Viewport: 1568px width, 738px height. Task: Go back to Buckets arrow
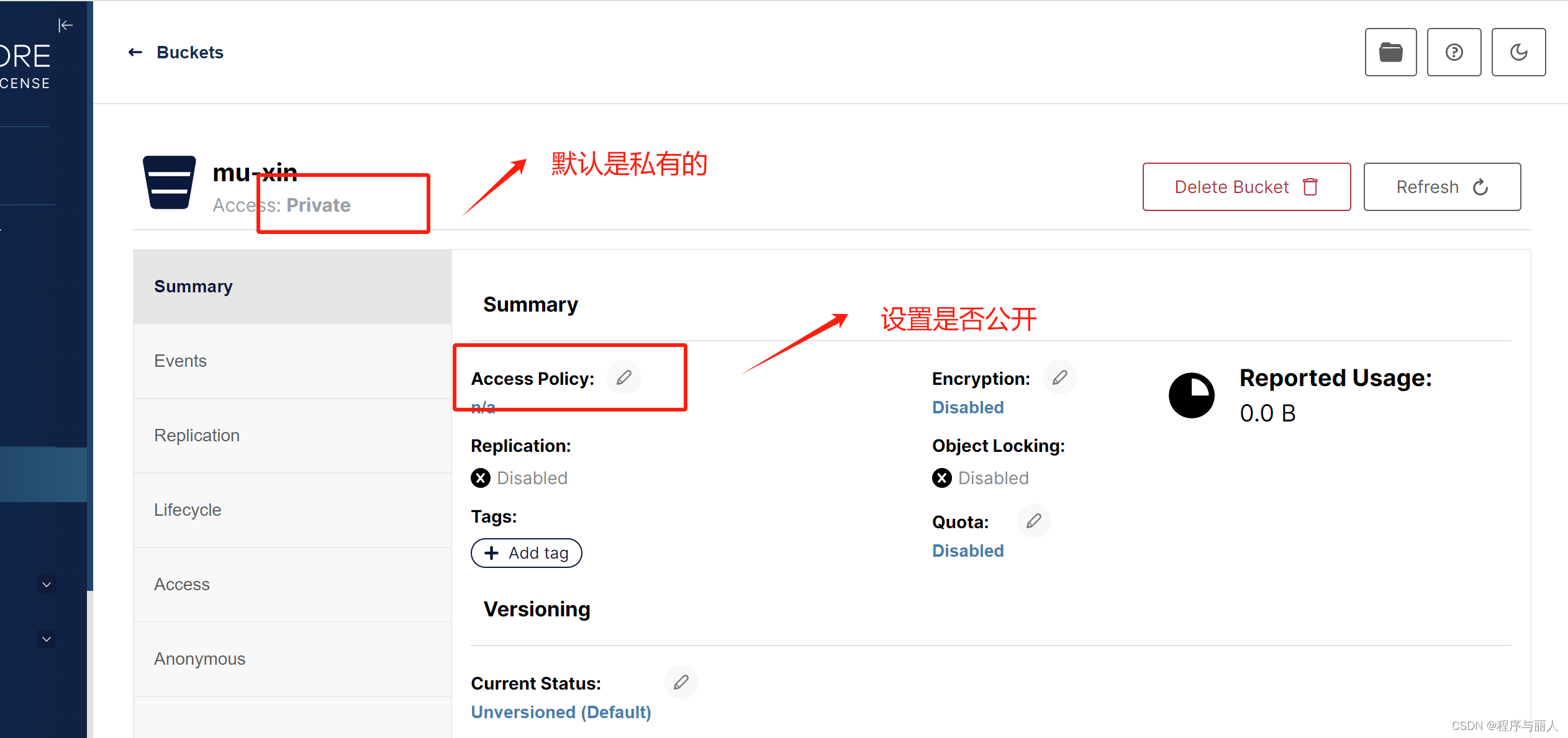tap(135, 53)
